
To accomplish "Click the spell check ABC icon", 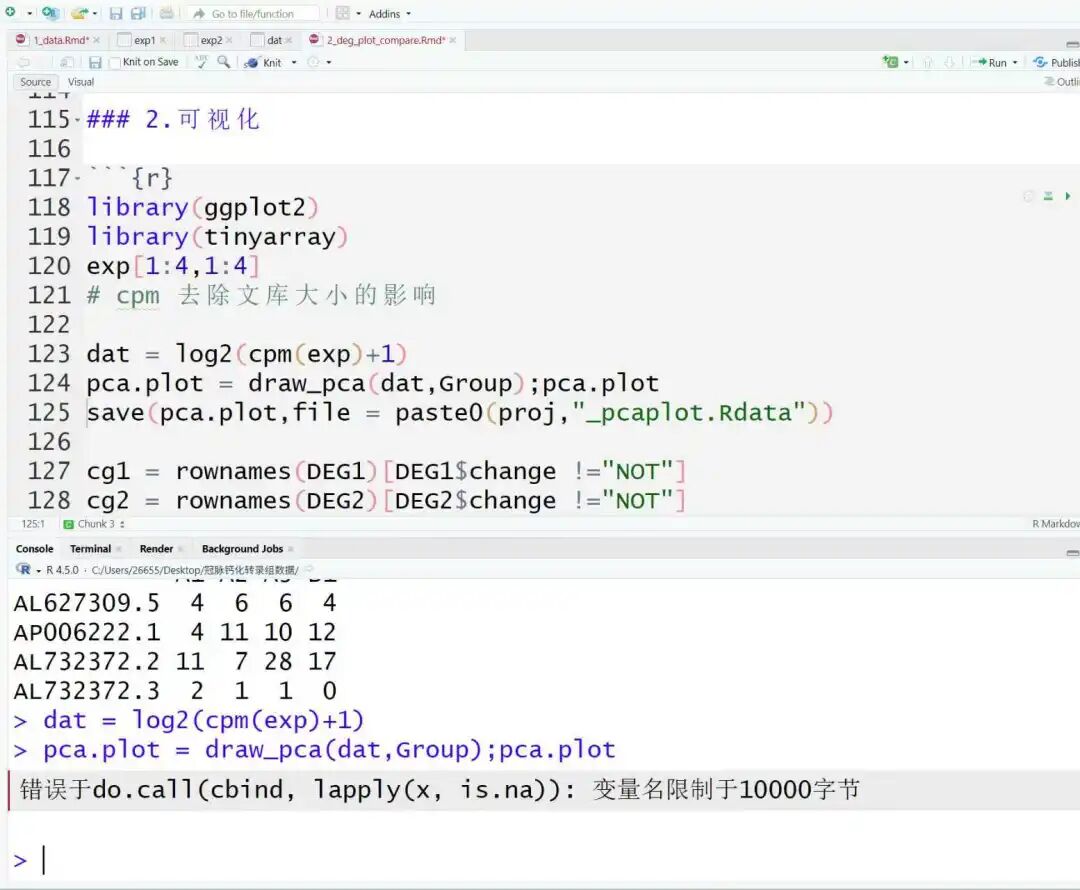I will click(x=200, y=61).
